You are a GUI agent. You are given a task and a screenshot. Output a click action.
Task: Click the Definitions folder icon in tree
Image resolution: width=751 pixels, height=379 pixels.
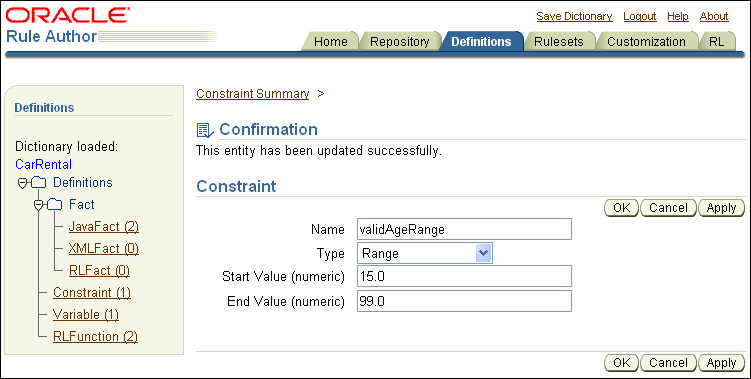tap(38, 183)
